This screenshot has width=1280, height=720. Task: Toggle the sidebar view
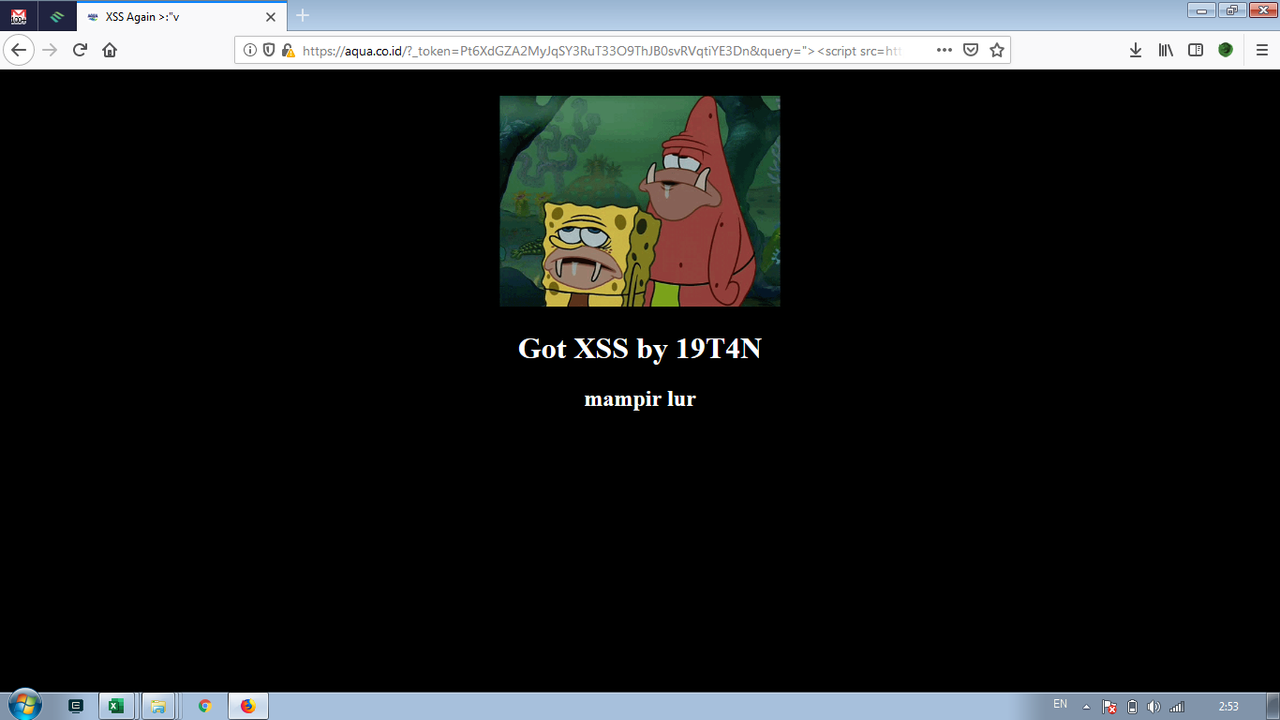1195,50
